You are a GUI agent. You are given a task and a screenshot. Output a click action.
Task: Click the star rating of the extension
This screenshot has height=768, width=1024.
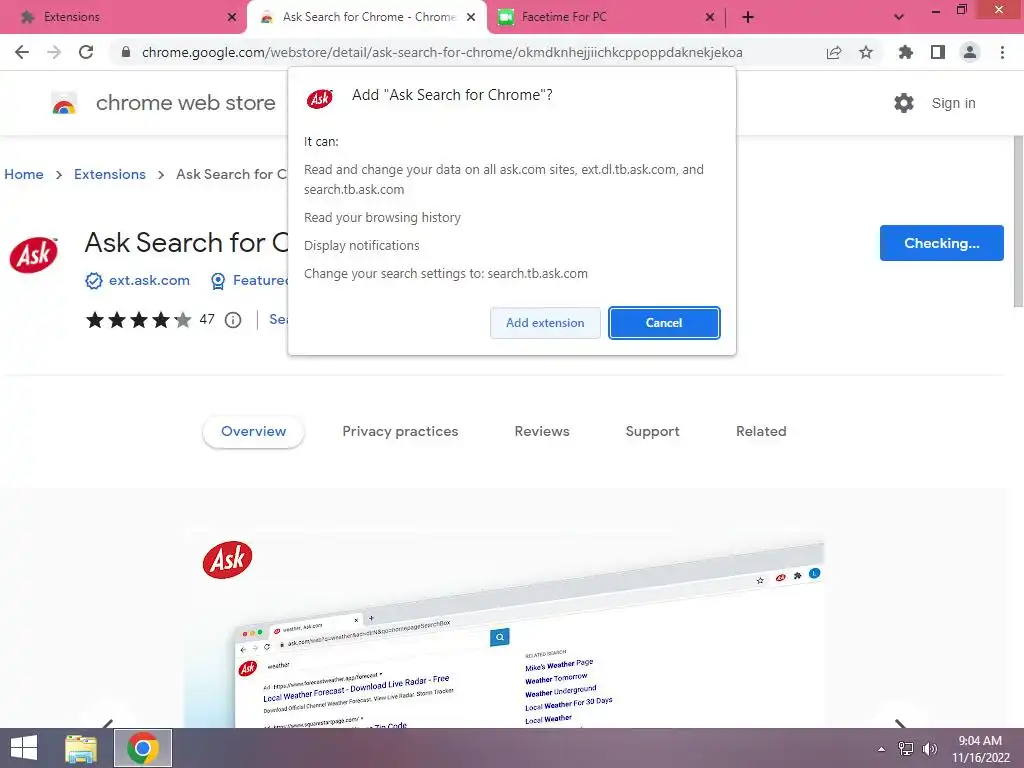click(x=138, y=320)
